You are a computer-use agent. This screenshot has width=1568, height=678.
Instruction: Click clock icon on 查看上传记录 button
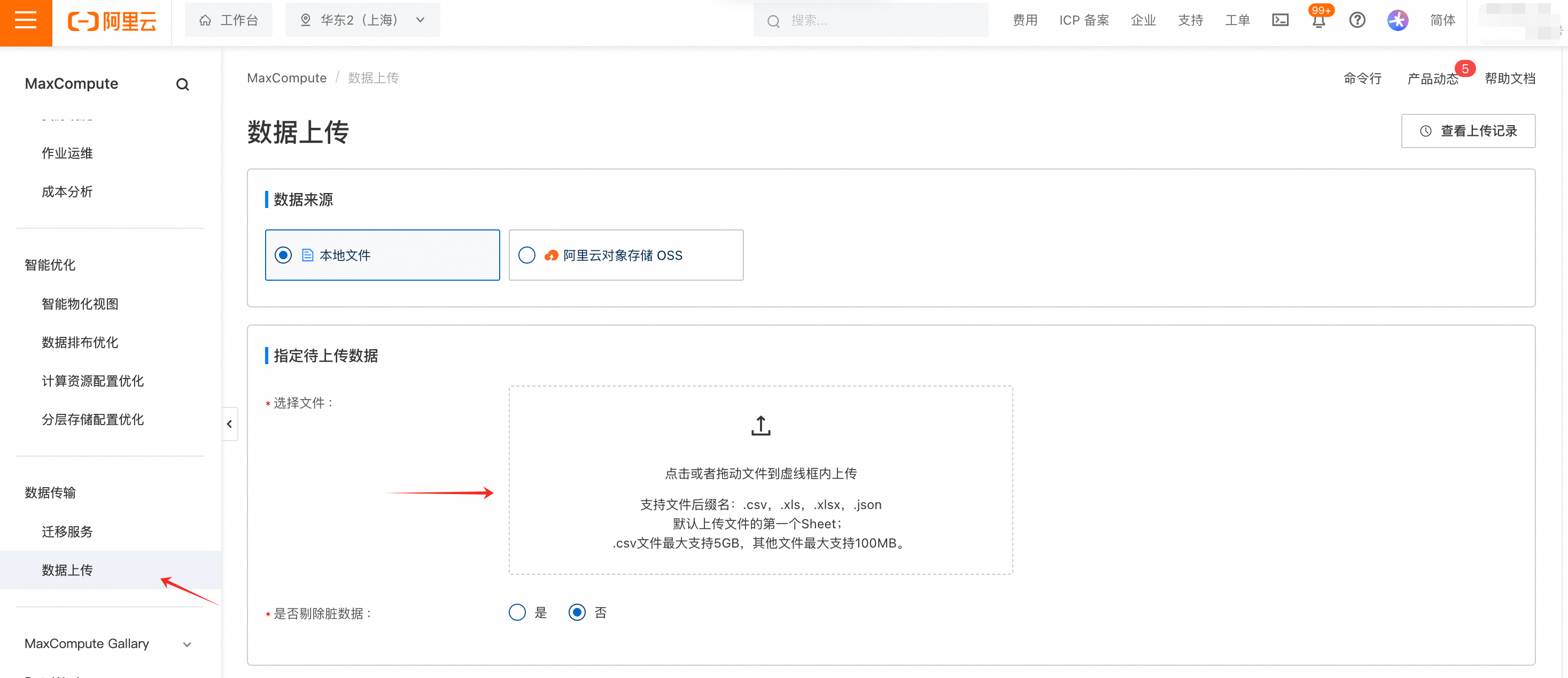pyautogui.click(x=1425, y=131)
